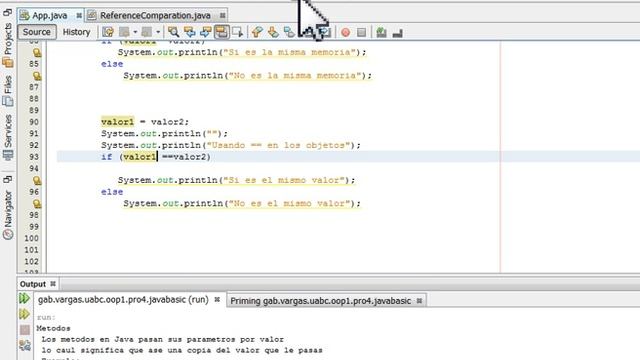Click the else keyword on line 85
The width and height of the screenshot is (640, 360).
[112, 64]
